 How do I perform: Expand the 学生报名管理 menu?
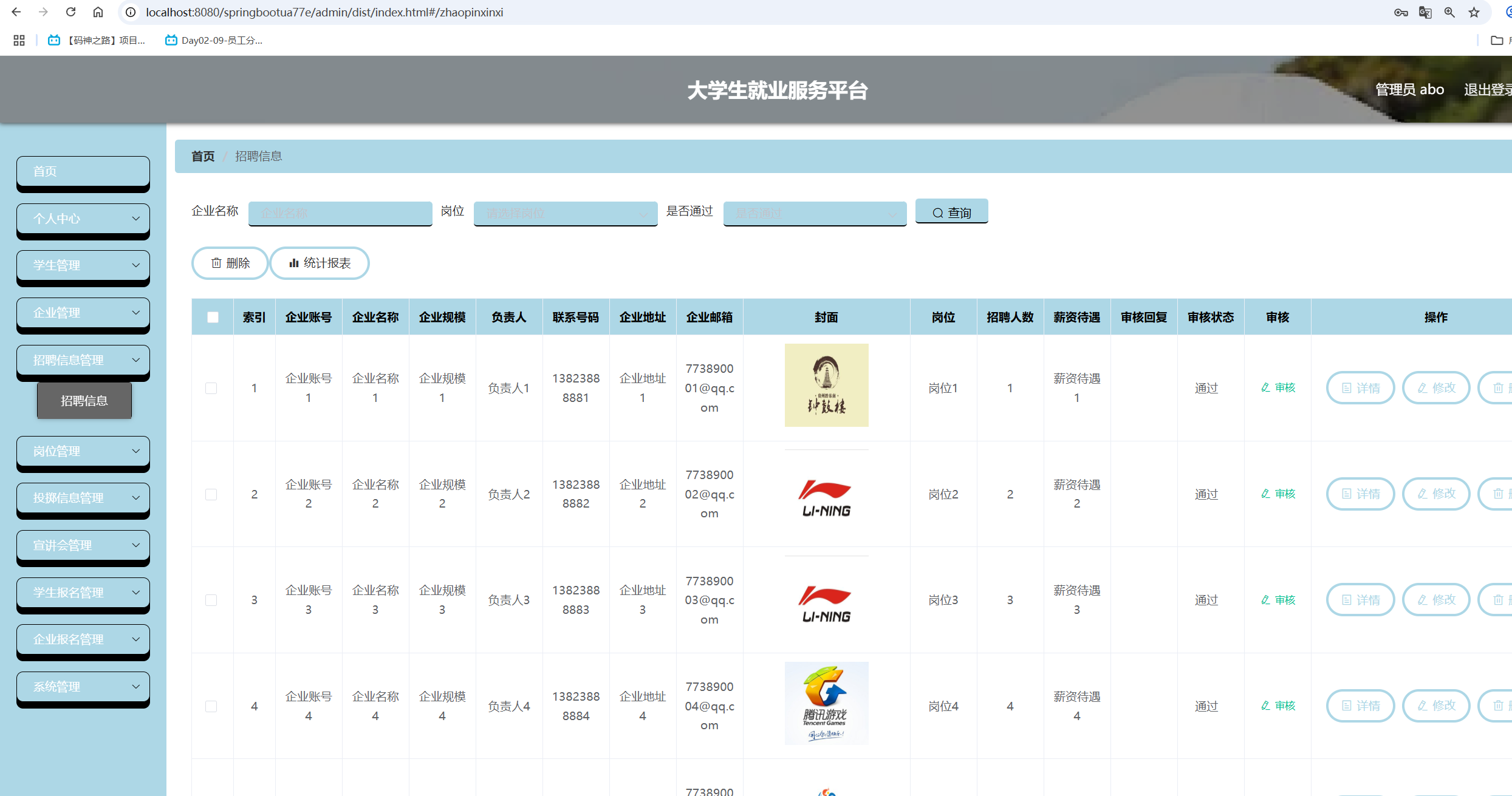pos(83,593)
